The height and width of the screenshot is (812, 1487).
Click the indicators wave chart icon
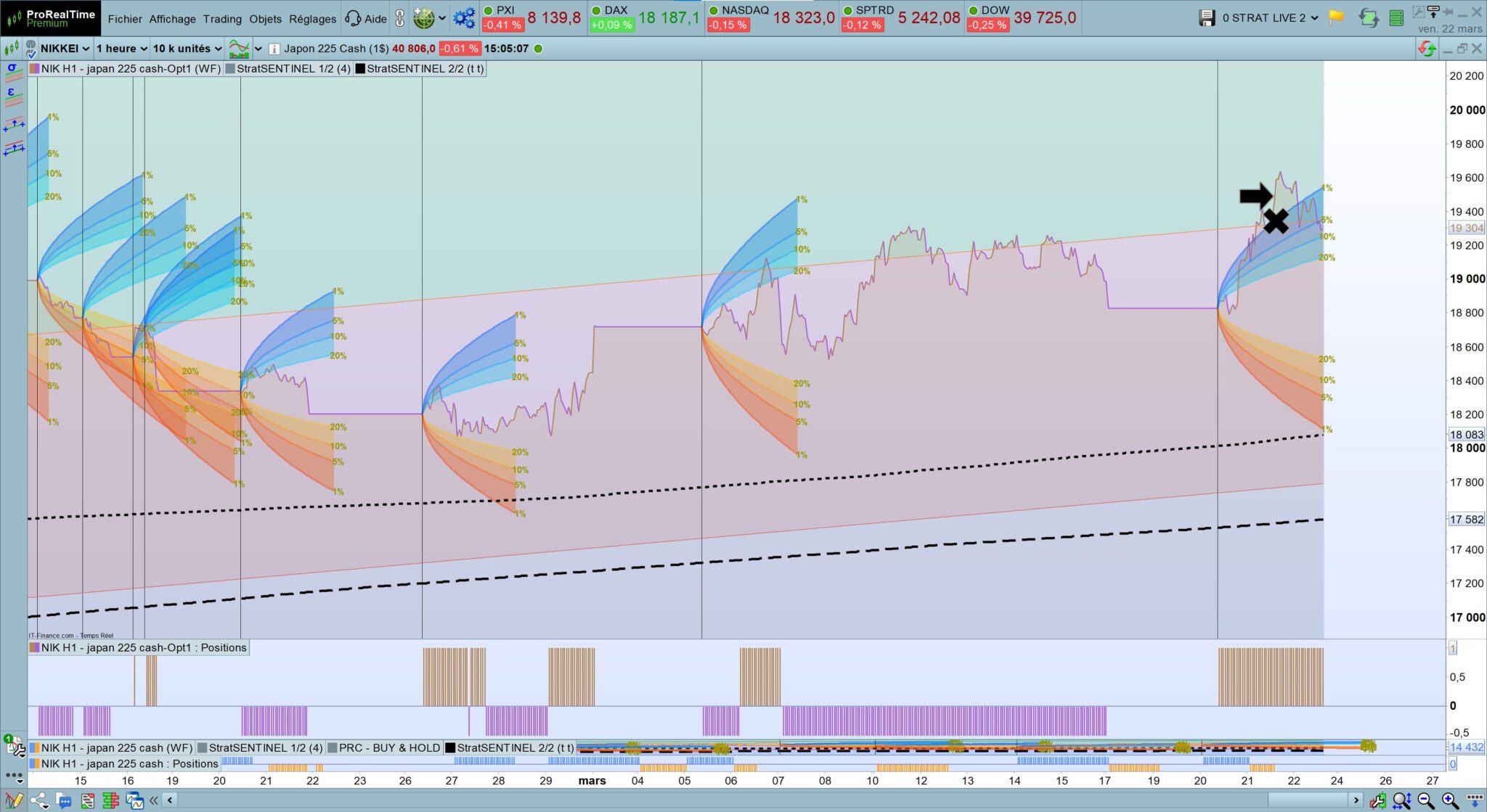(239, 49)
